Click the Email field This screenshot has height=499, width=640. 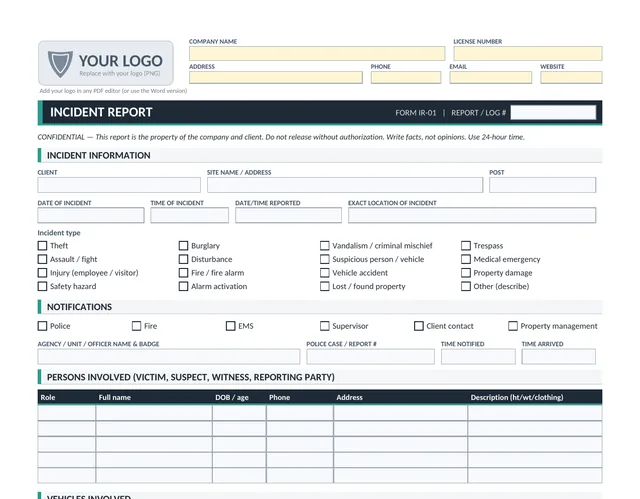[x=491, y=78]
